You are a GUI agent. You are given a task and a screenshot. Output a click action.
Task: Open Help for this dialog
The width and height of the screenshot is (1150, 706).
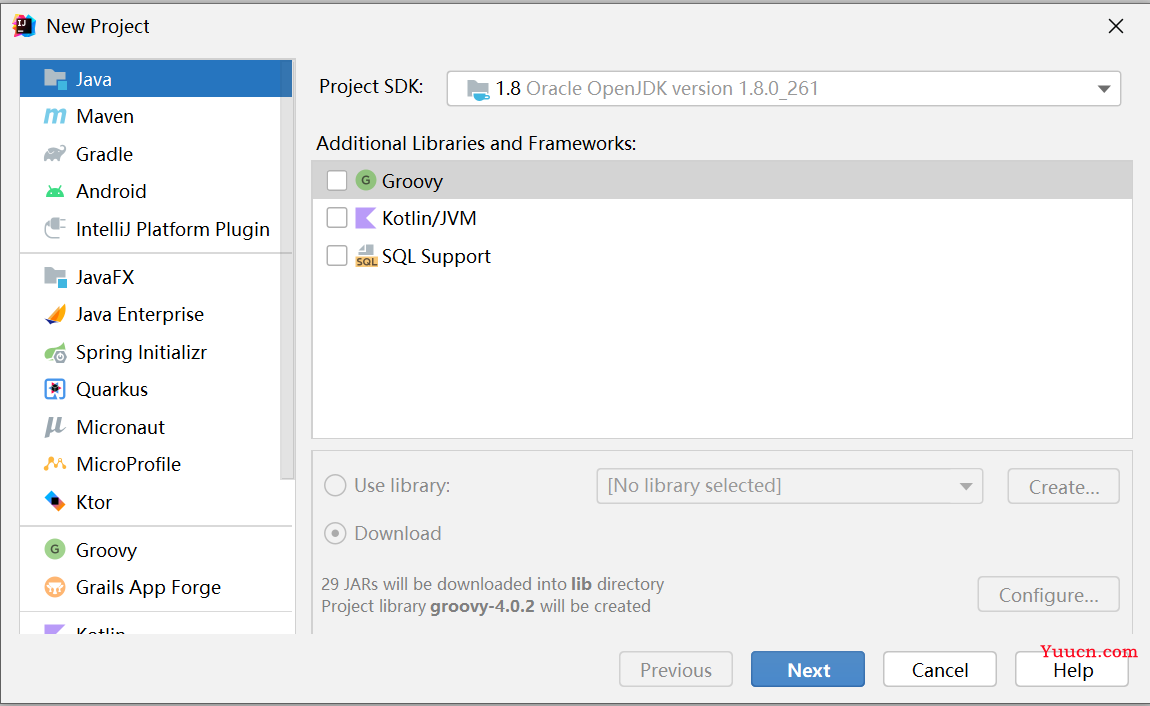(1072, 669)
